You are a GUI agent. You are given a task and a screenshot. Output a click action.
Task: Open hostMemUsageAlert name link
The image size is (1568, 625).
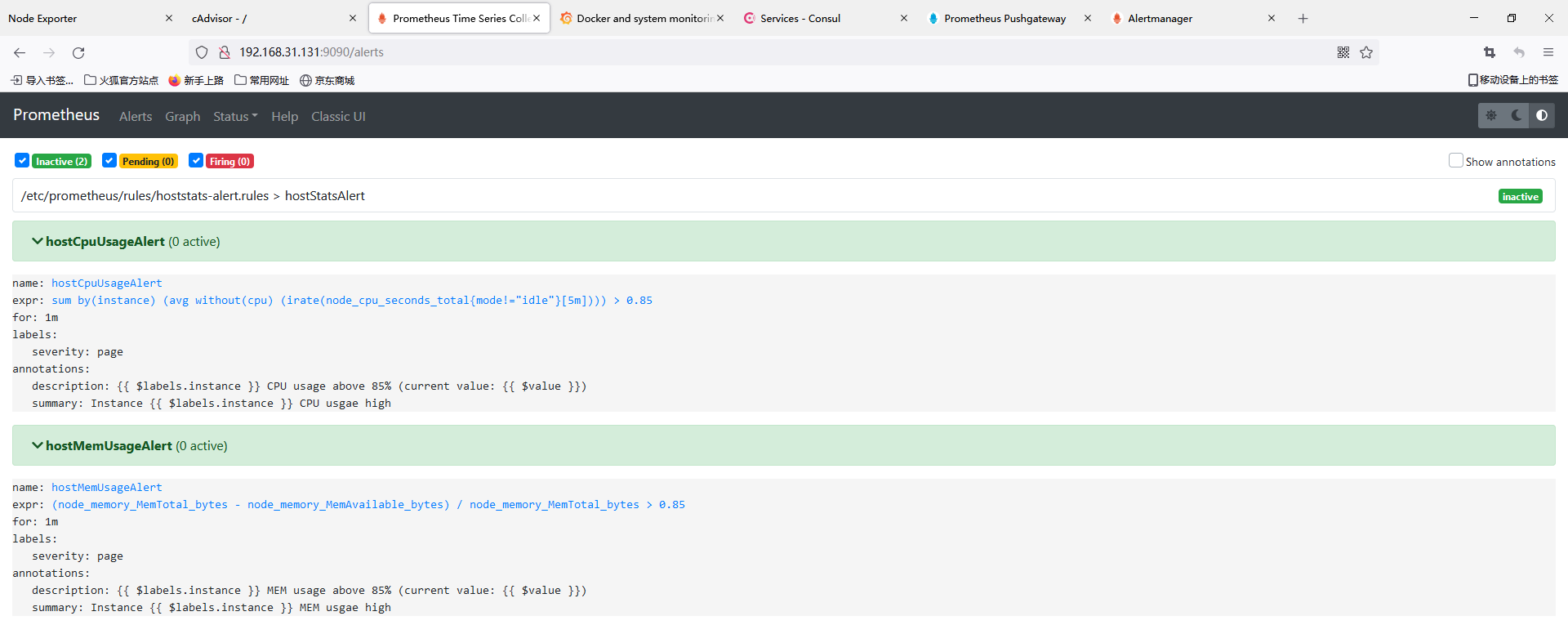[x=107, y=487]
